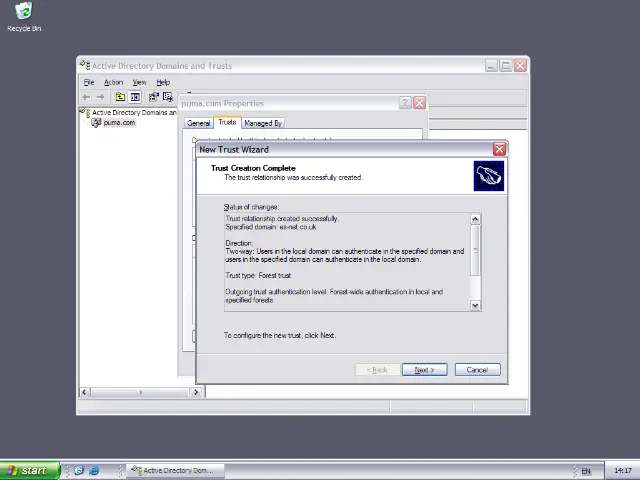Click 'To configure the new trust' instruction text
The width and height of the screenshot is (640, 480).
pos(280,336)
